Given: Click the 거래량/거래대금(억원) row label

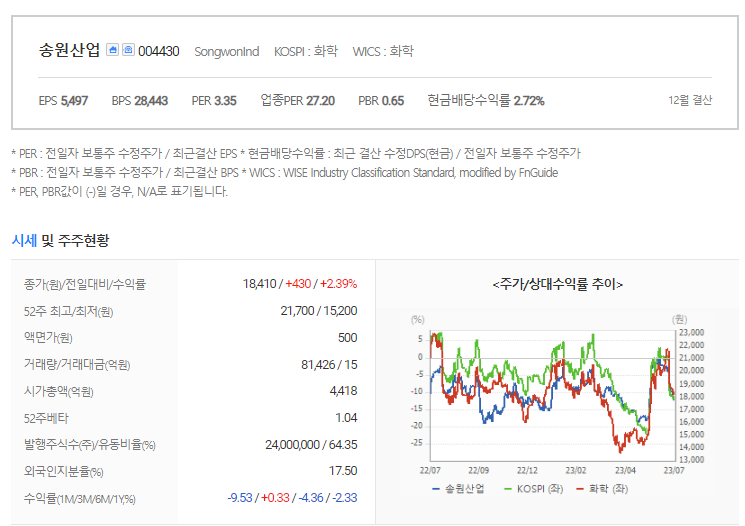Looking at the screenshot, I should click(77, 364).
